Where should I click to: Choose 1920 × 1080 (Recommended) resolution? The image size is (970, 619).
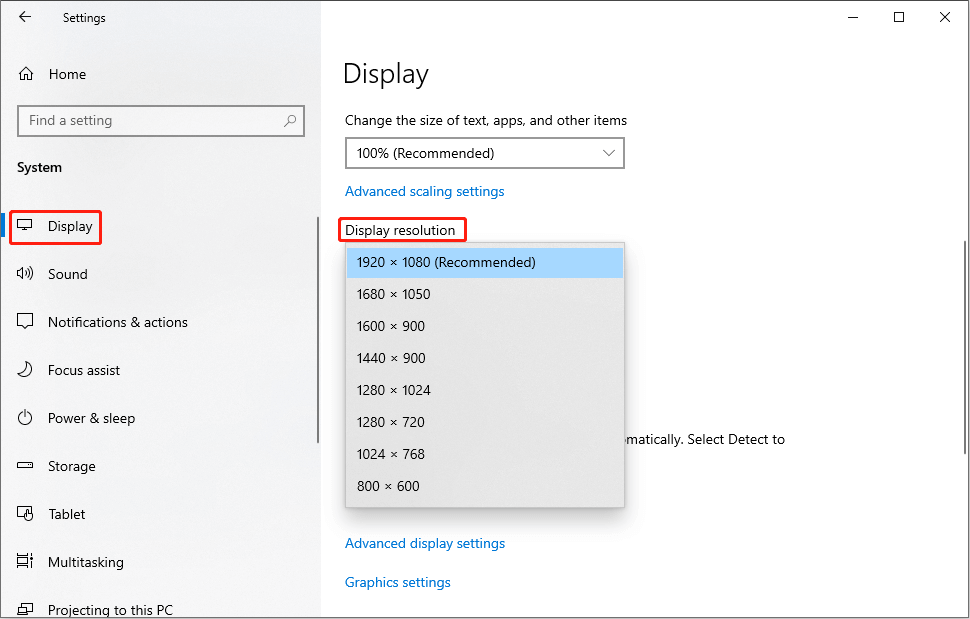484,263
